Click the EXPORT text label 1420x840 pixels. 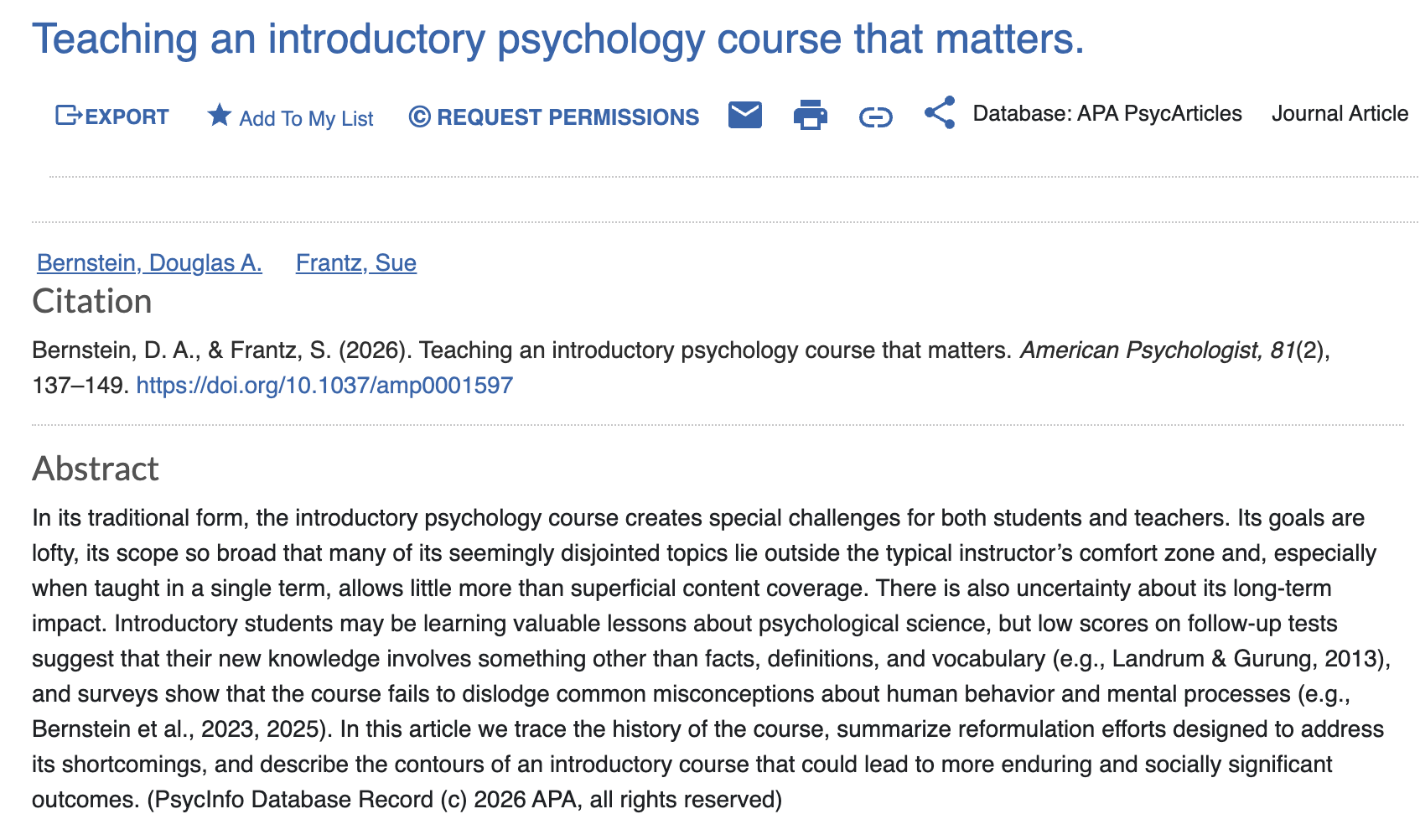point(127,117)
